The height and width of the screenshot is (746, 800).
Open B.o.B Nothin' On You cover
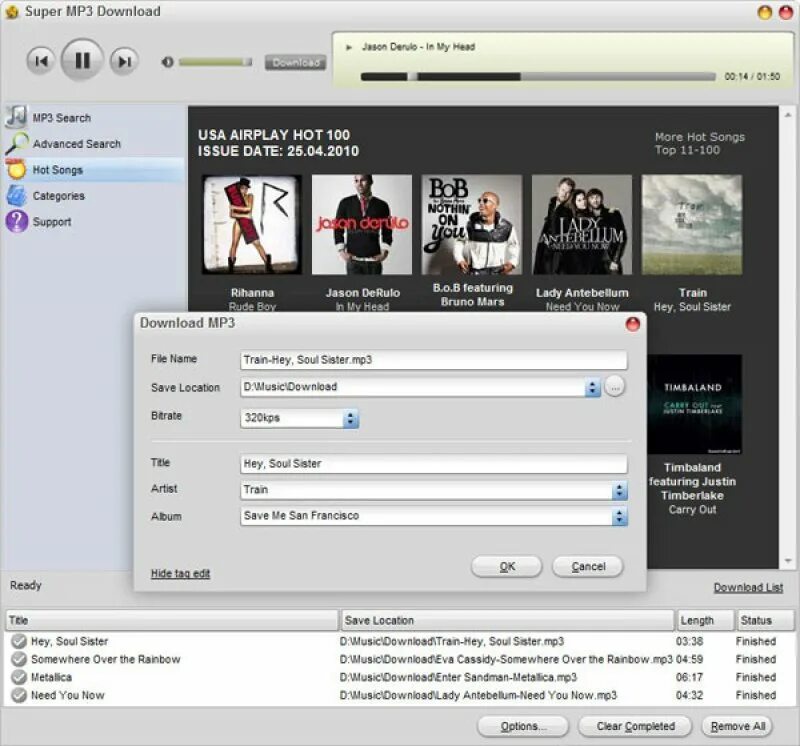tap(472, 225)
